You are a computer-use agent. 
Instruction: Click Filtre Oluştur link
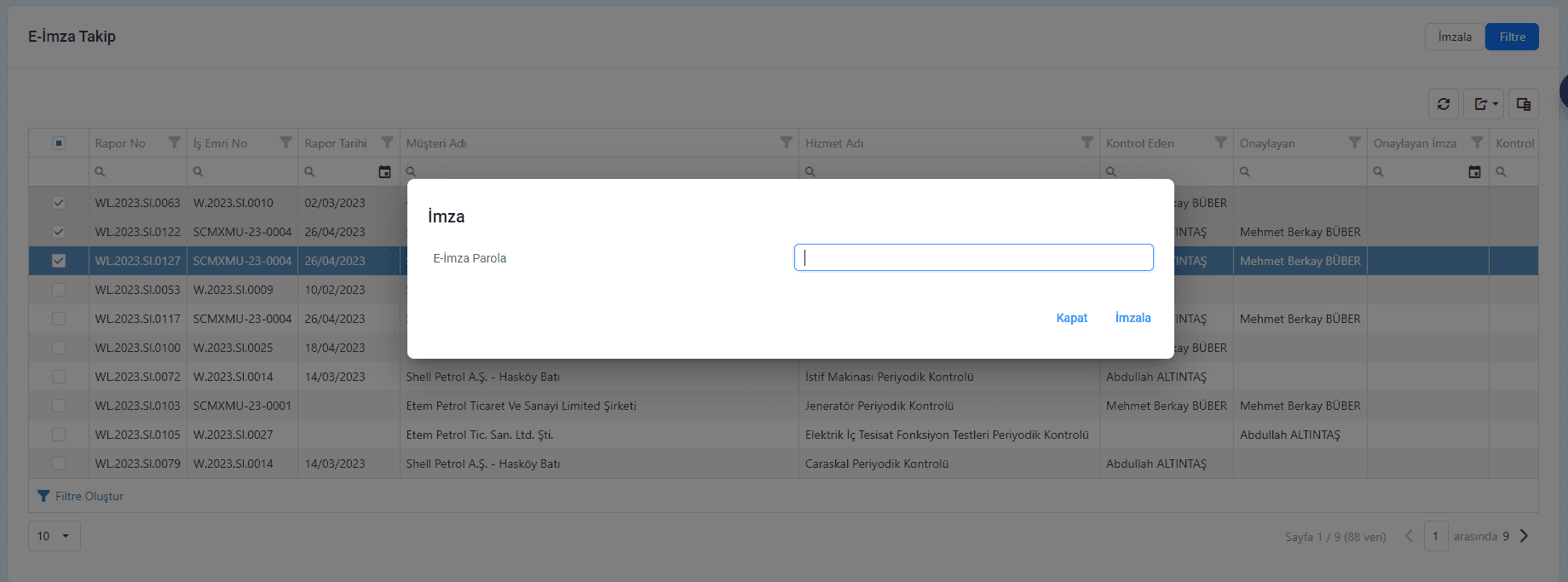coord(81,496)
